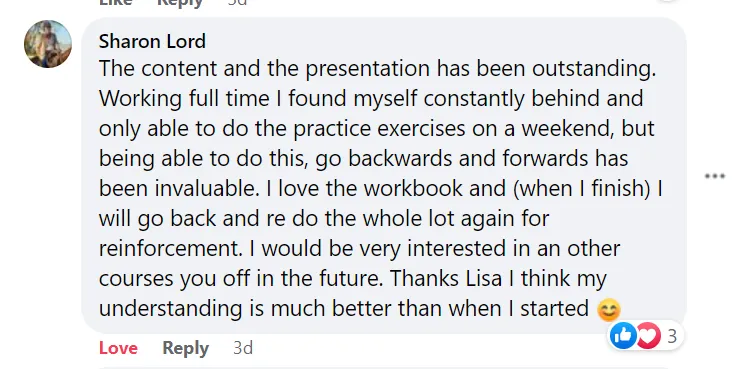
Task: Toggle the Love reaction on Sharon's comment
Action: [118, 348]
